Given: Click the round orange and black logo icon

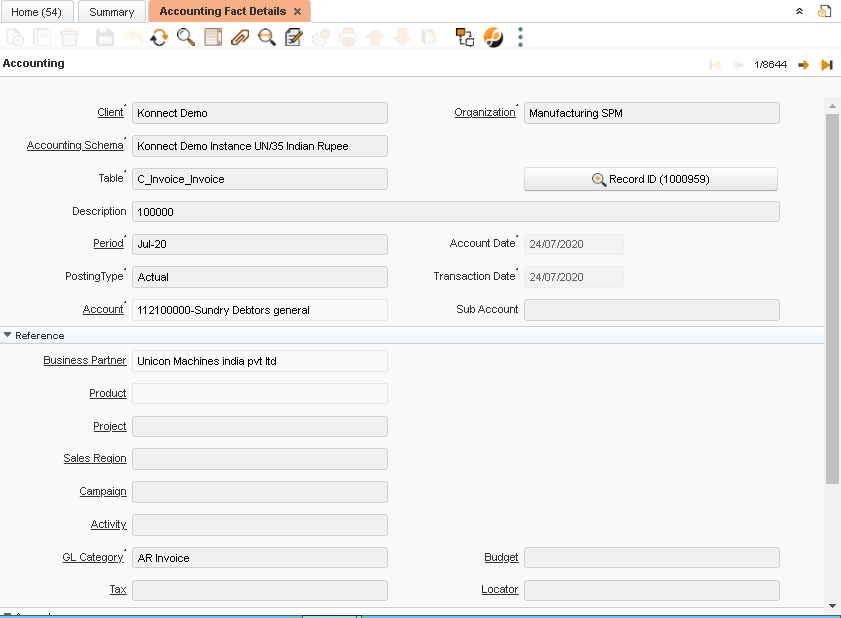Looking at the screenshot, I should pos(493,38).
